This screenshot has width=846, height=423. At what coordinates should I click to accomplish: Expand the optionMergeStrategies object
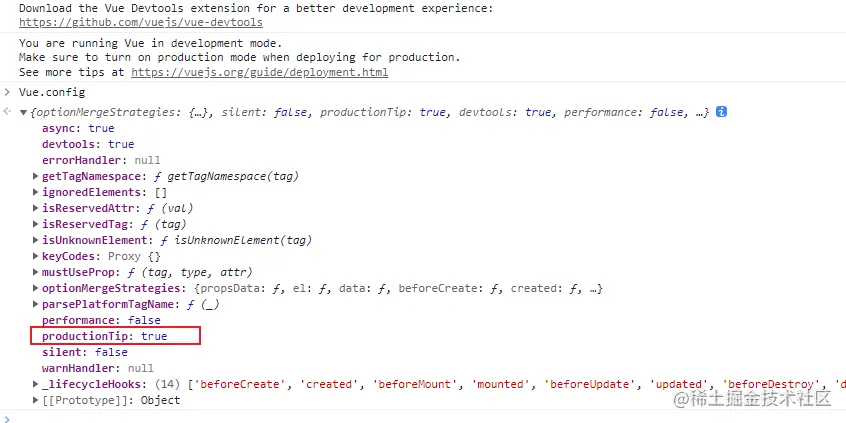pyautogui.click(x=36, y=288)
